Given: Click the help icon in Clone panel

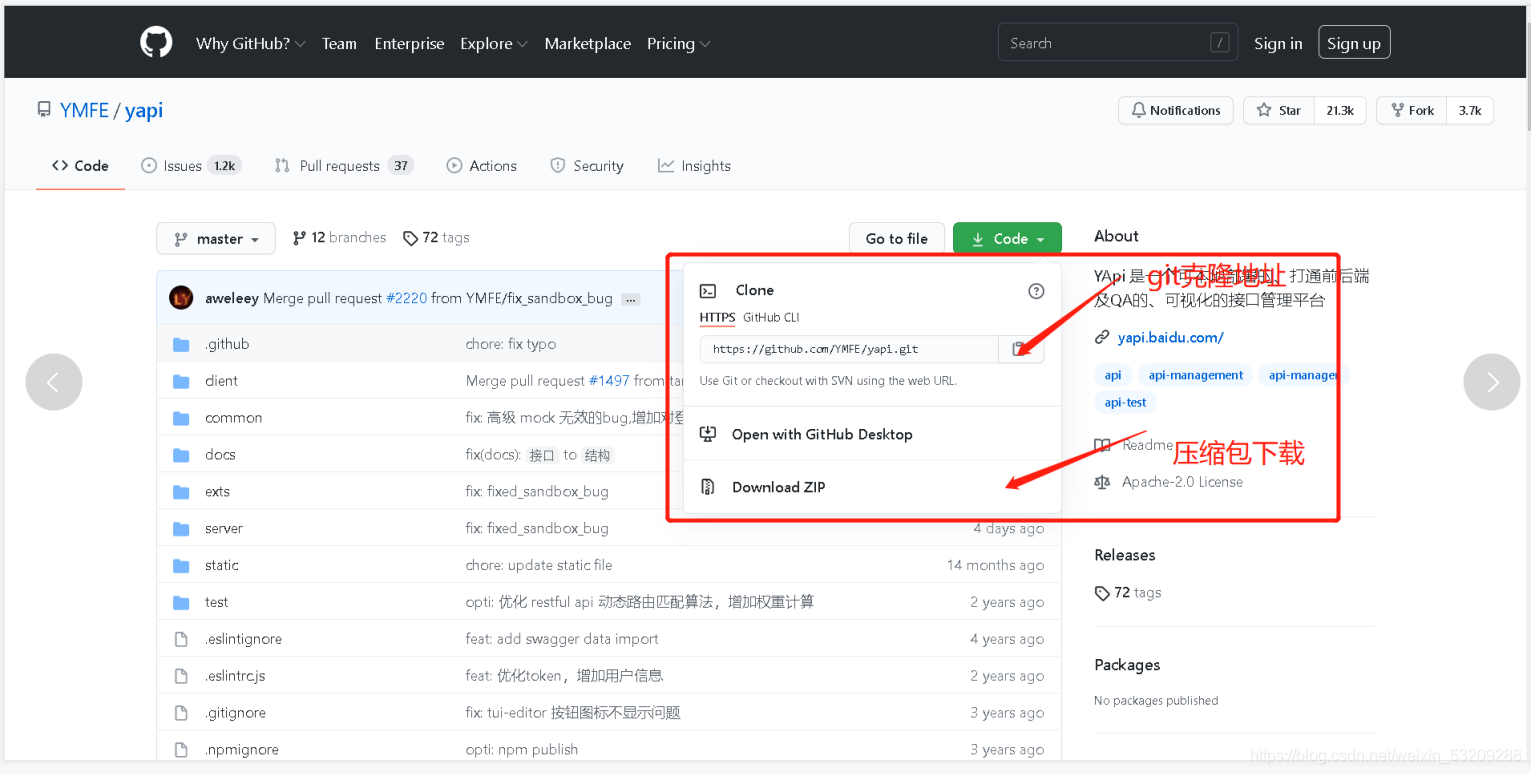Looking at the screenshot, I should point(1036,291).
